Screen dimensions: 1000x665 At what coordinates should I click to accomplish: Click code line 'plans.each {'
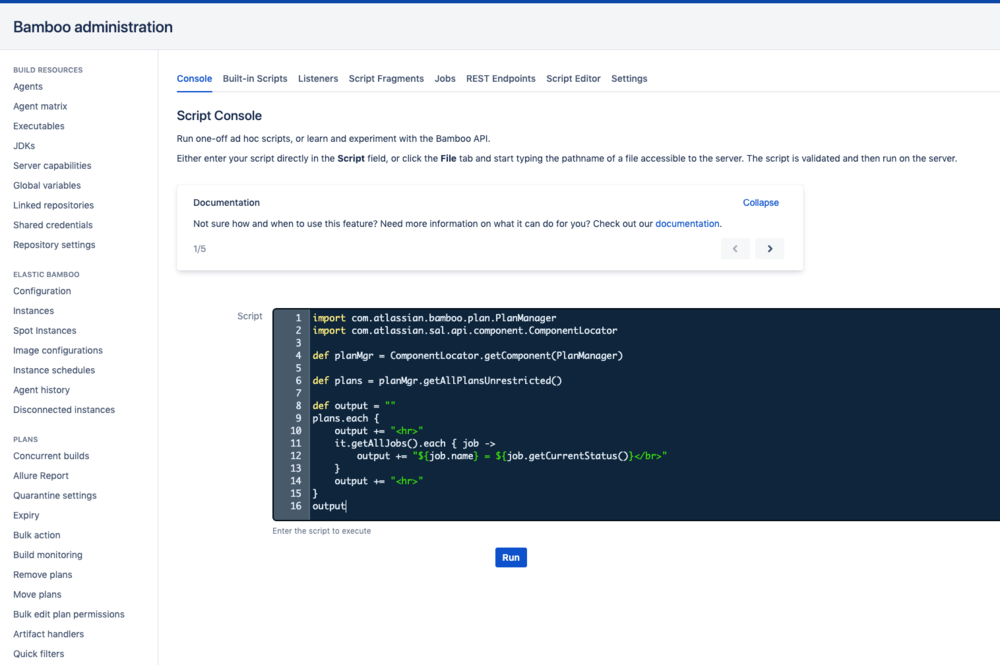coord(345,418)
